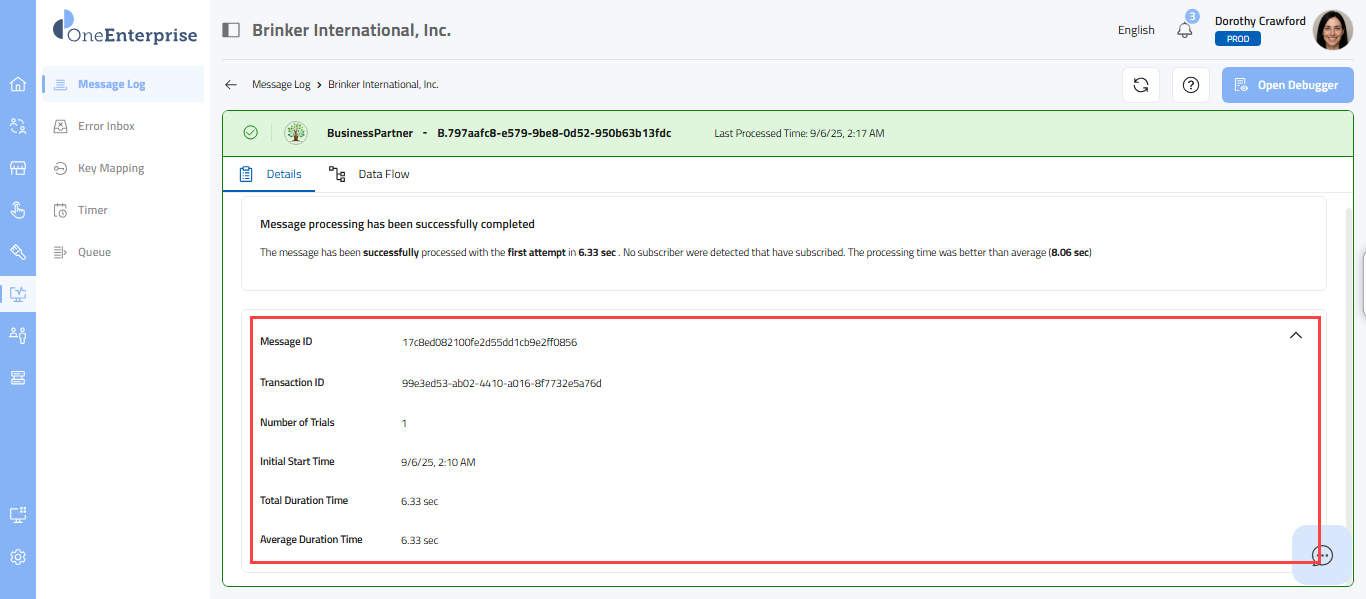Click the Message Log breadcrumb link
1366x599 pixels.
click(281, 85)
